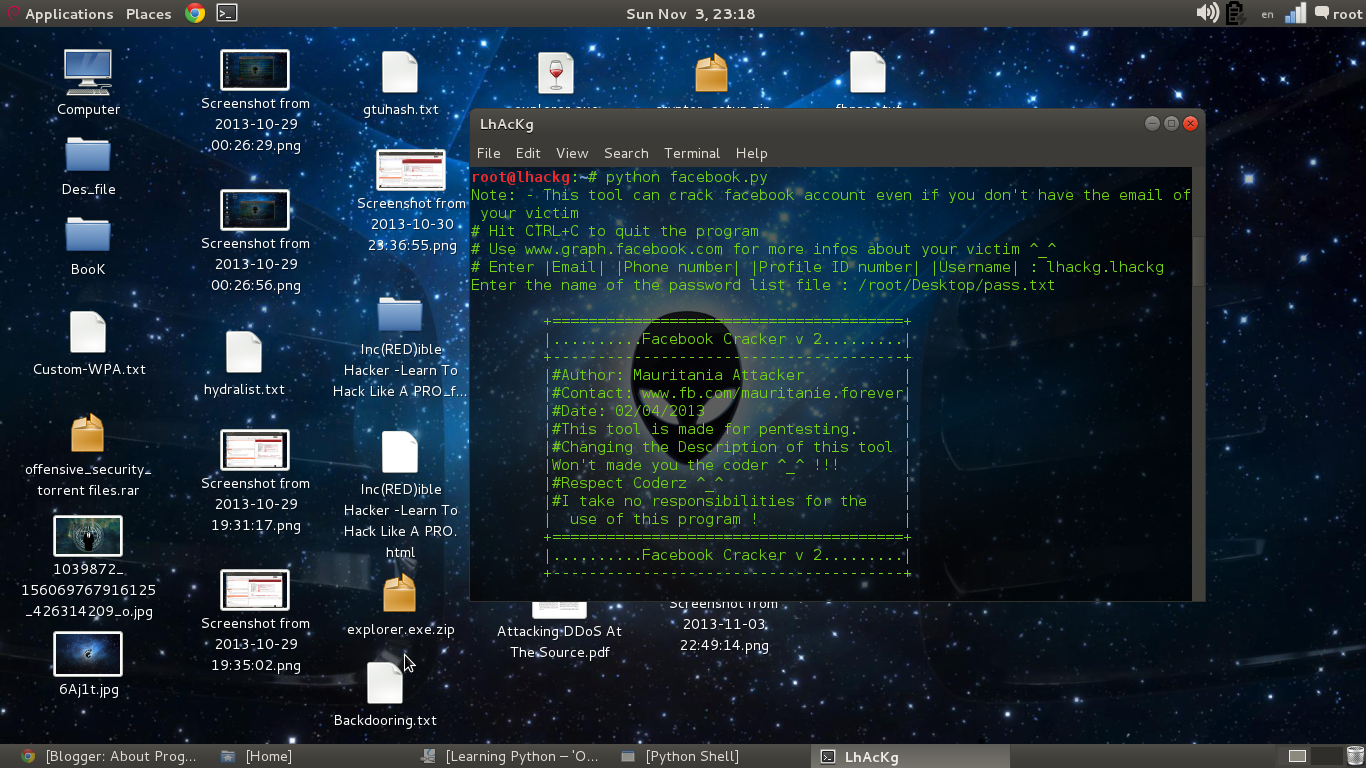Screen dimensions: 1366x768
Task: Minimize the LhAcKg terminal window
Action: point(1153,124)
